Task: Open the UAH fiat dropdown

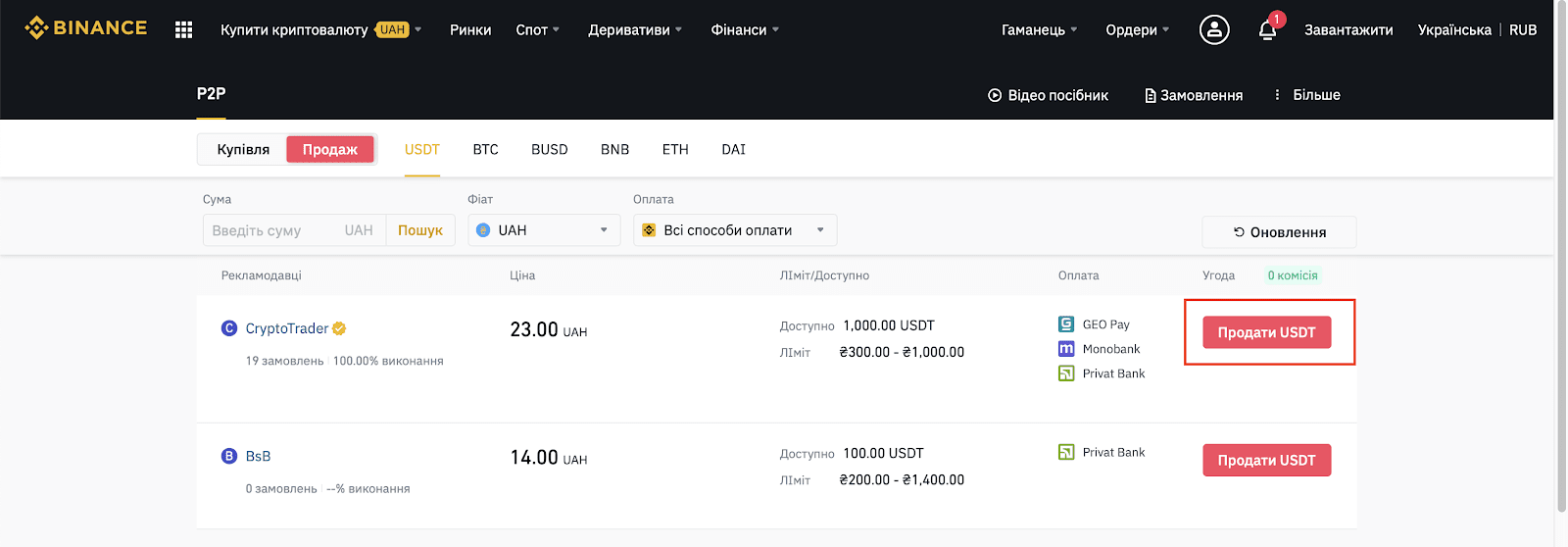Action: click(x=544, y=230)
